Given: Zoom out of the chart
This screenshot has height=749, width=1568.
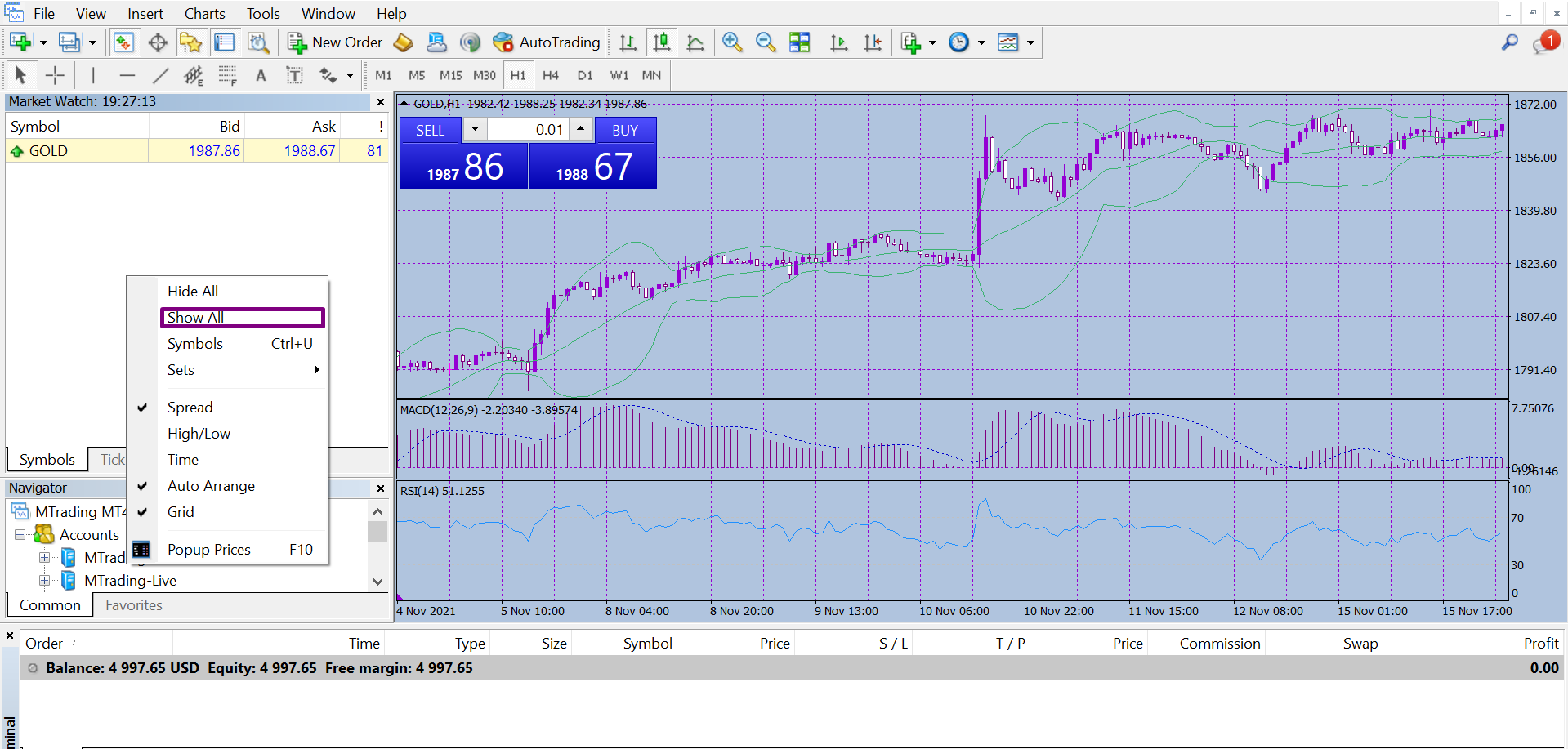Looking at the screenshot, I should [766, 42].
